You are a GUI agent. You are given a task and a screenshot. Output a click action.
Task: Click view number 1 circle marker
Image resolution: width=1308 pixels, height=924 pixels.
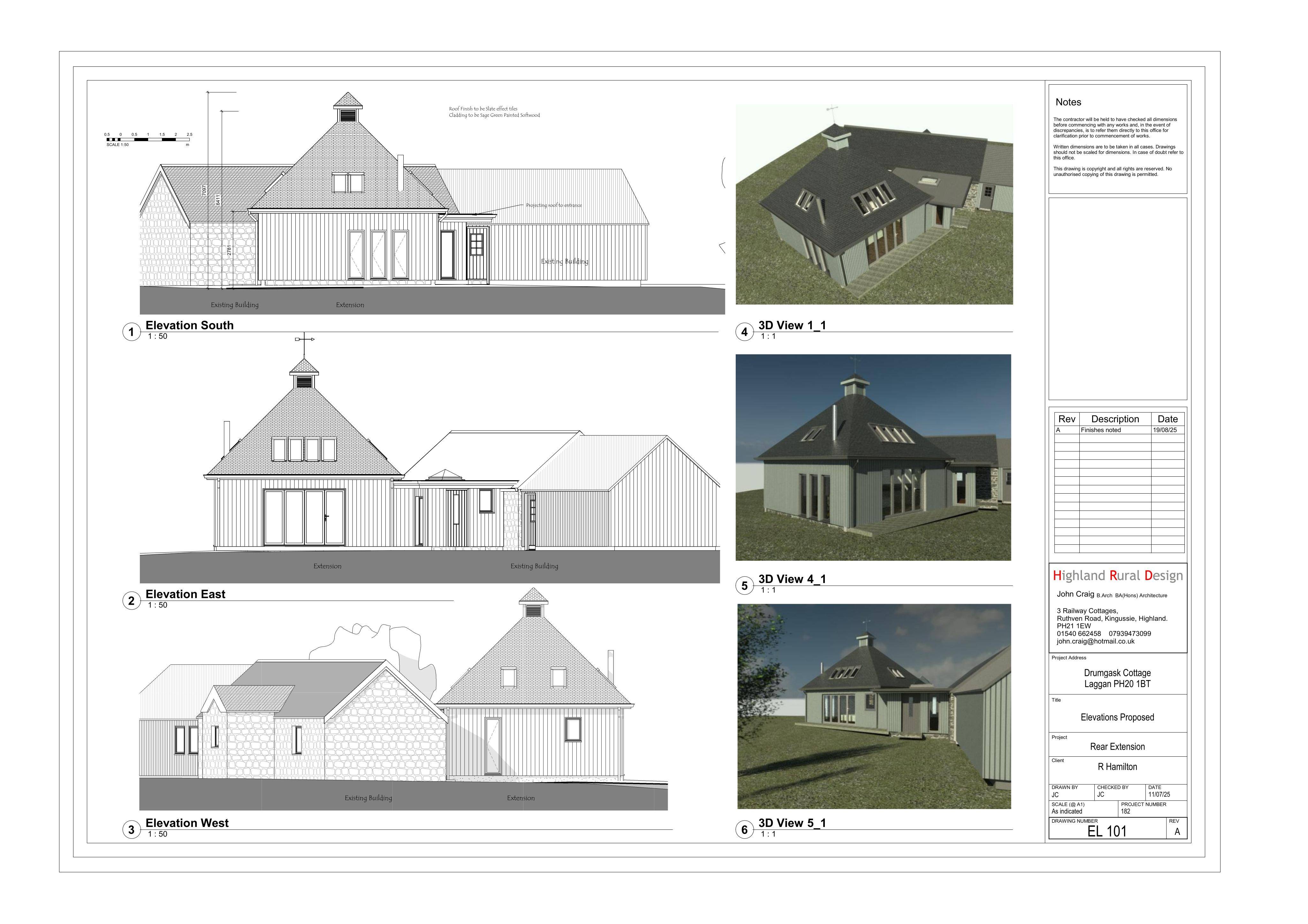132,332
